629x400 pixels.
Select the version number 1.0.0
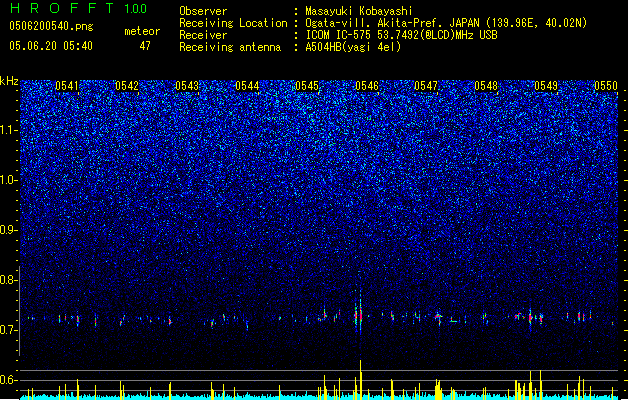[136, 9]
